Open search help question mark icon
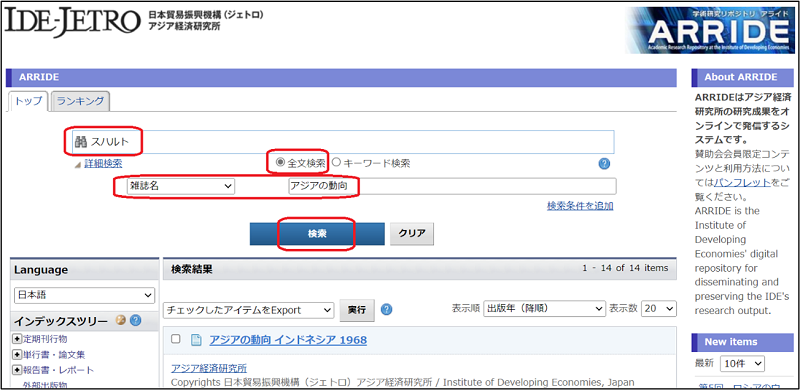Viewport: 800px width, 390px height. coord(604,163)
